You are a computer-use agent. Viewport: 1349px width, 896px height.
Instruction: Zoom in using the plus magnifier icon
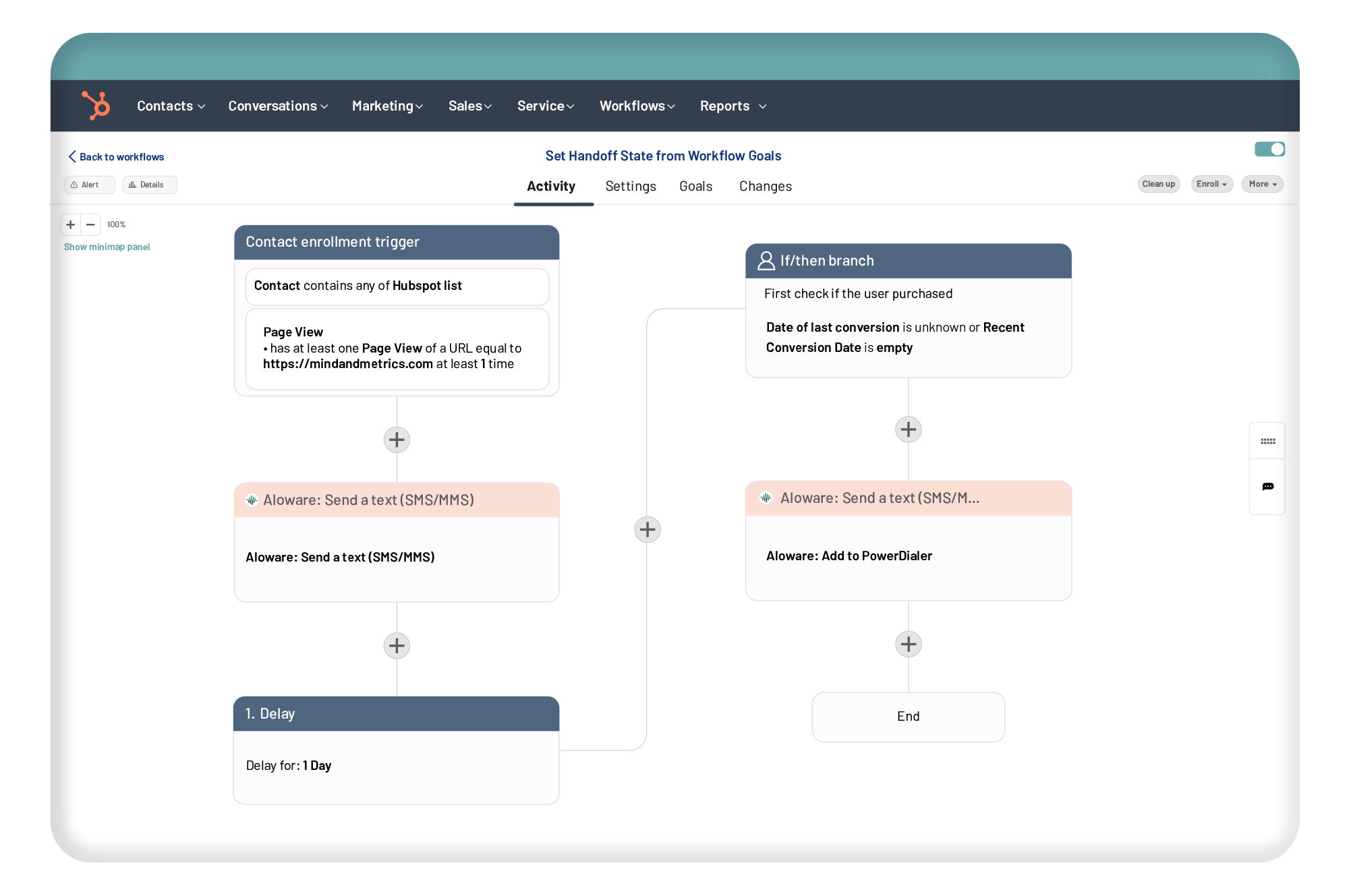click(x=70, y=224)
